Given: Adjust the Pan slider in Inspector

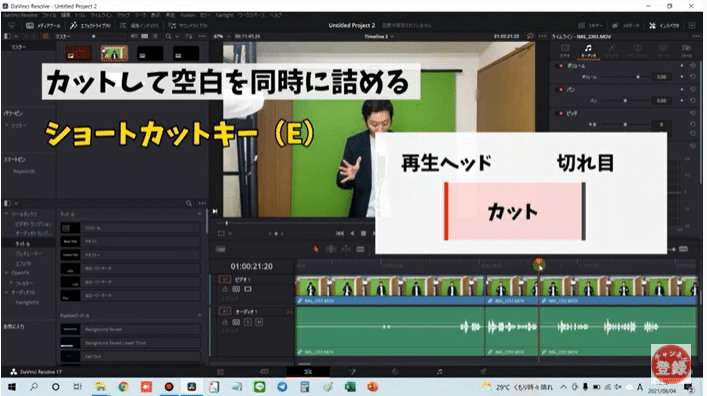Looking at the screenshot, I should pos(625,101).
